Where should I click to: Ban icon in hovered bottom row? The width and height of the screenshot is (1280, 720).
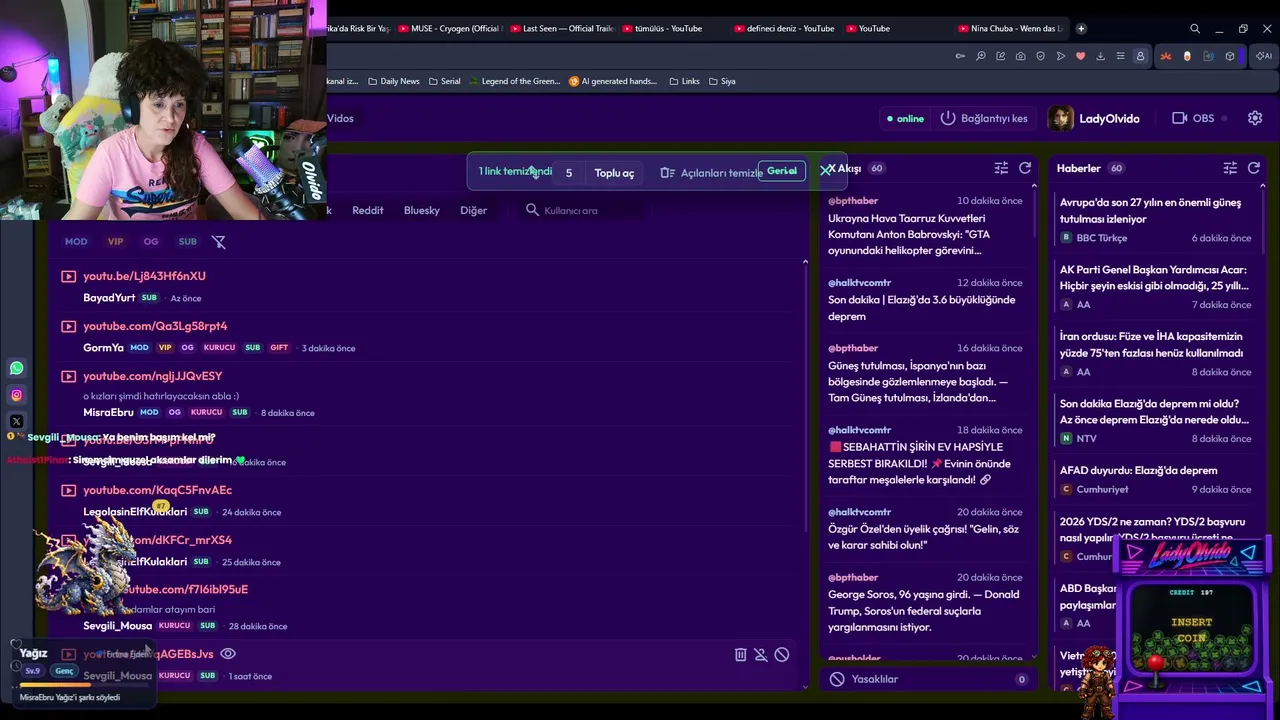(x=782, y=655)
